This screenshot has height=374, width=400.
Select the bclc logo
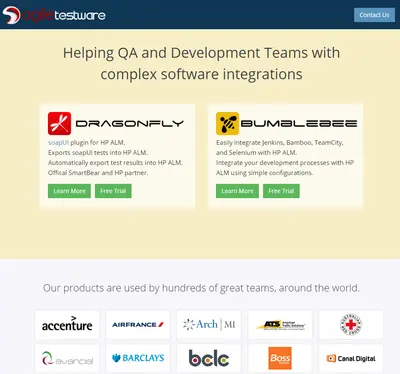pyautogui.click(x=209, y=359)
